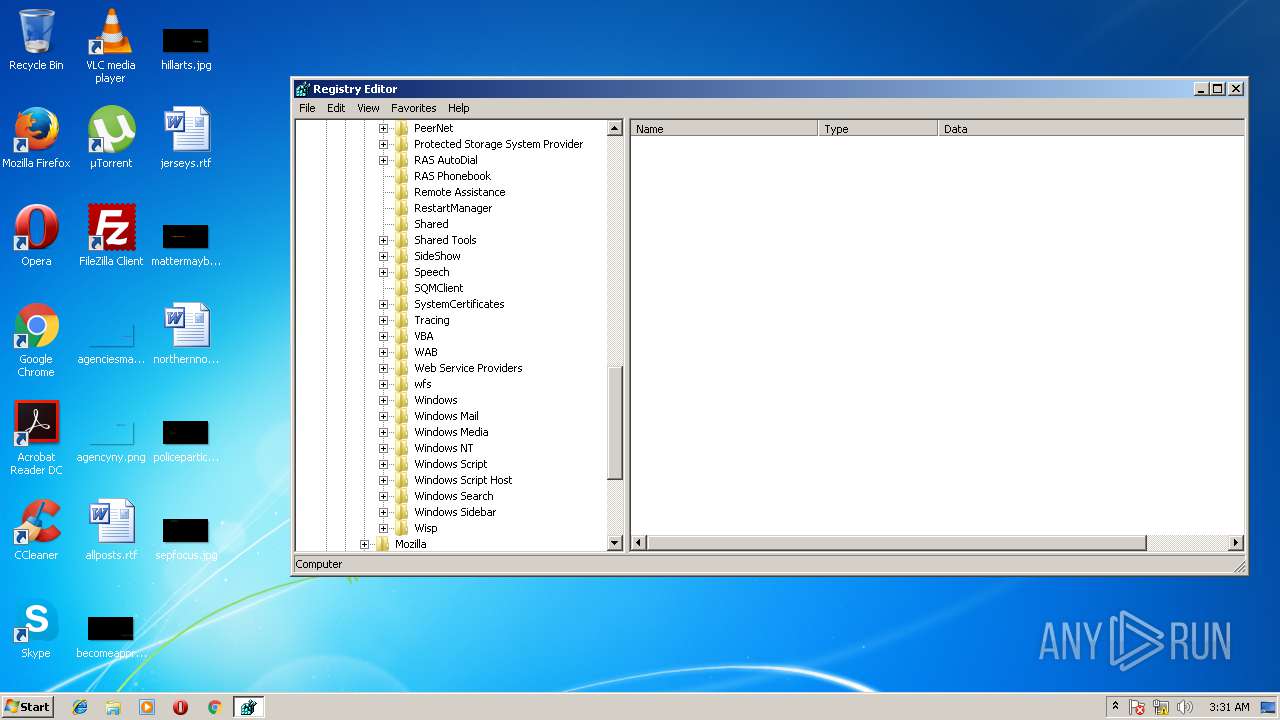Open the Recycle Bin desktop icon

pos(36,40)
